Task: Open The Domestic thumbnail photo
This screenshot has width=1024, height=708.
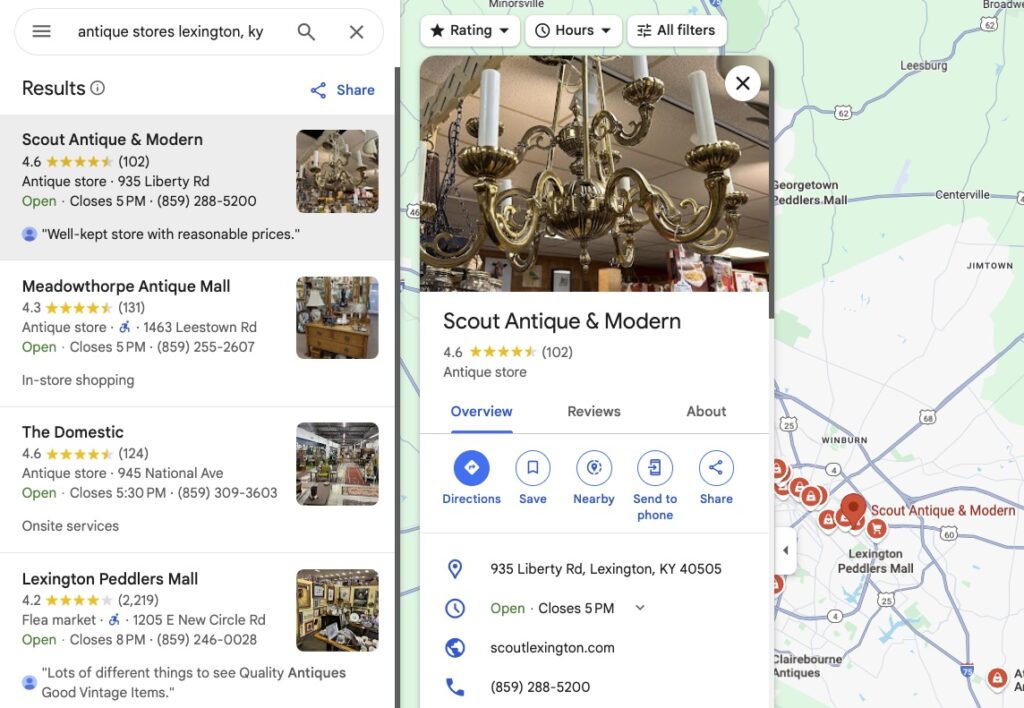Action: pyautogui.click(x=337, y=464)
